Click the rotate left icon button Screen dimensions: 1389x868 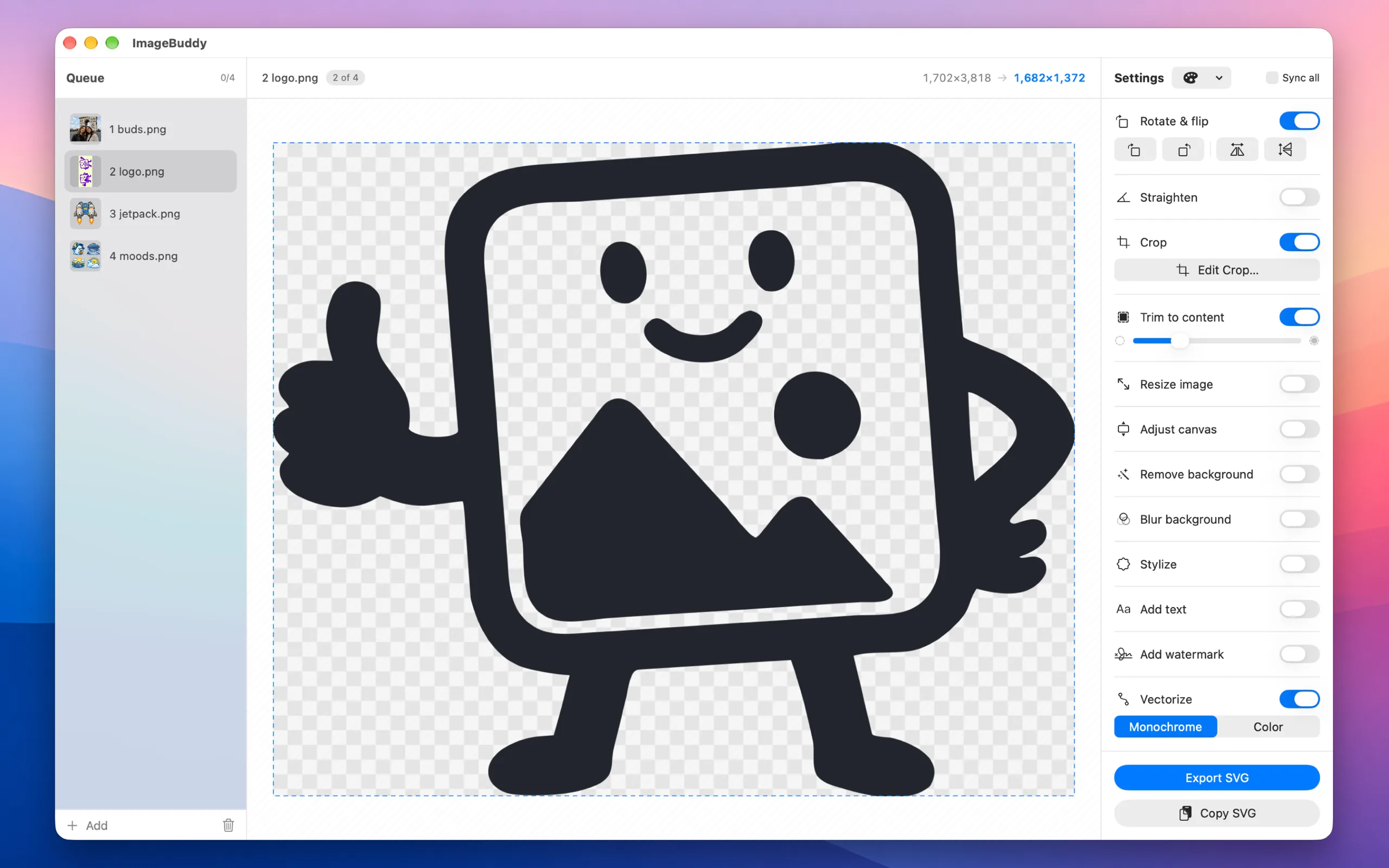pos(1135,150)
